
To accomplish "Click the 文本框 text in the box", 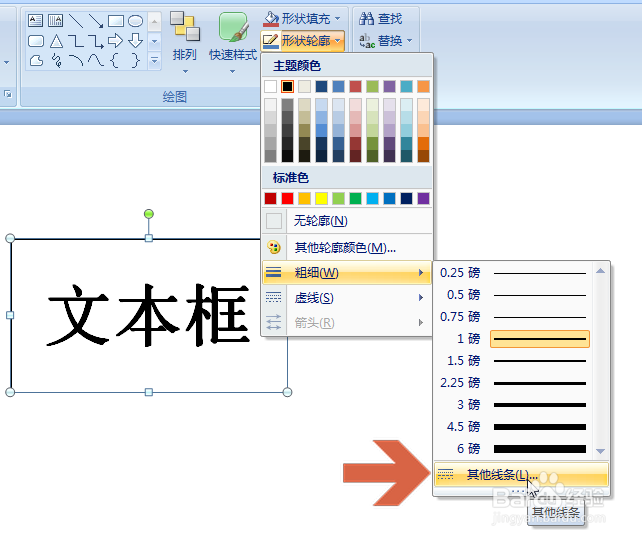I will coord(148,314).
